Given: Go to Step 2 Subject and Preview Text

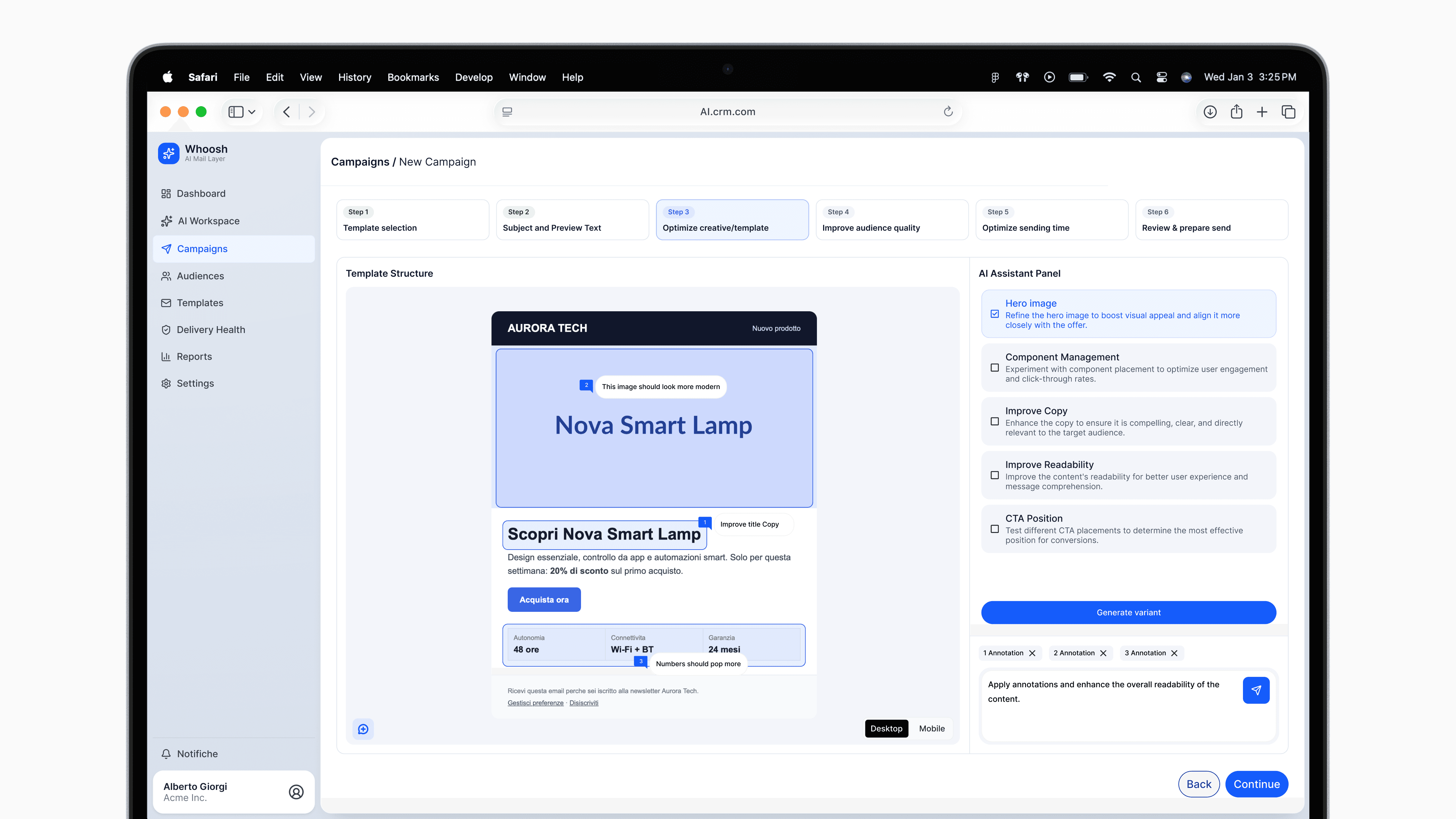Looking at the screenshot, I should coord(573,220).
